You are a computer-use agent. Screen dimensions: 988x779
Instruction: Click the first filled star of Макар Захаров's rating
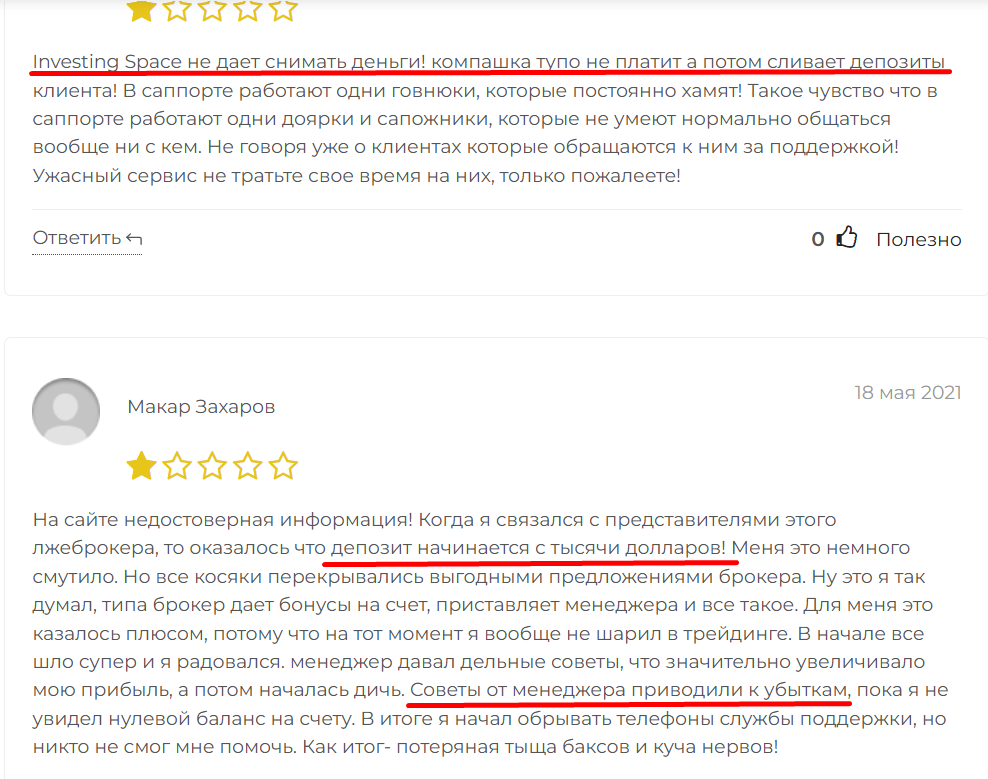[x=141, y=466]
